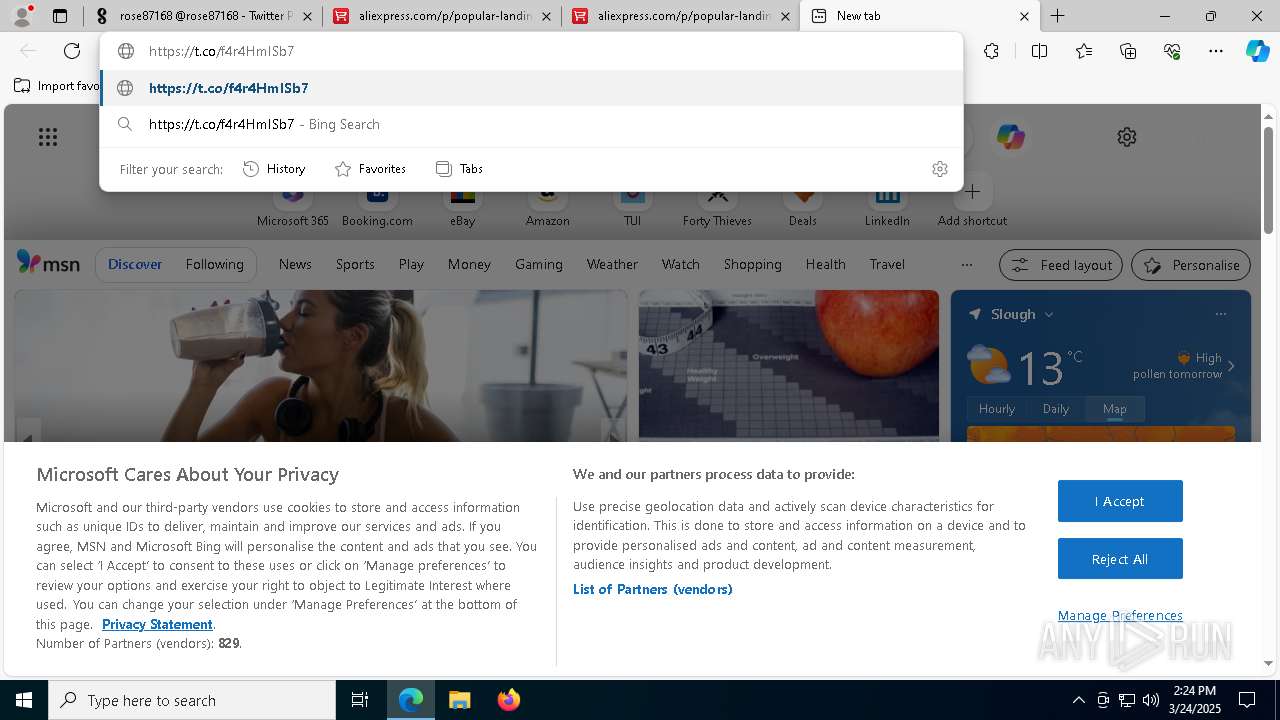
Task: Open the TUI shortcut
Action: tap(632, 205)
